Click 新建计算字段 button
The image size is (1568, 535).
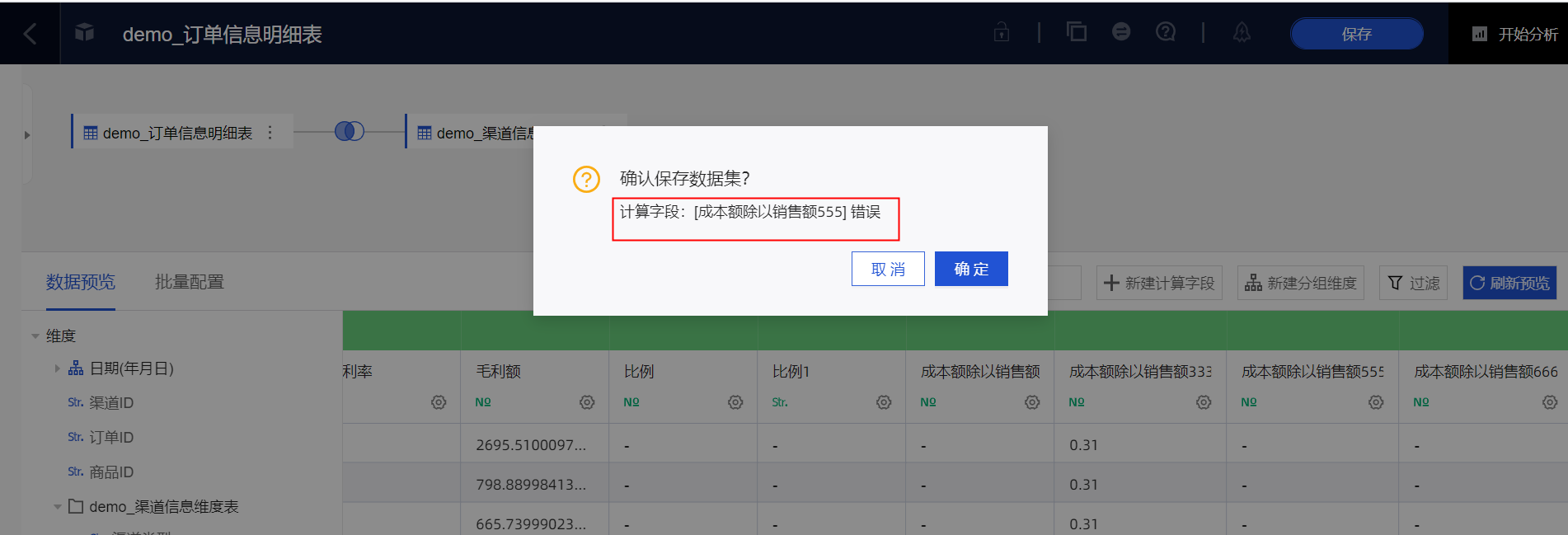(1159, 283)
